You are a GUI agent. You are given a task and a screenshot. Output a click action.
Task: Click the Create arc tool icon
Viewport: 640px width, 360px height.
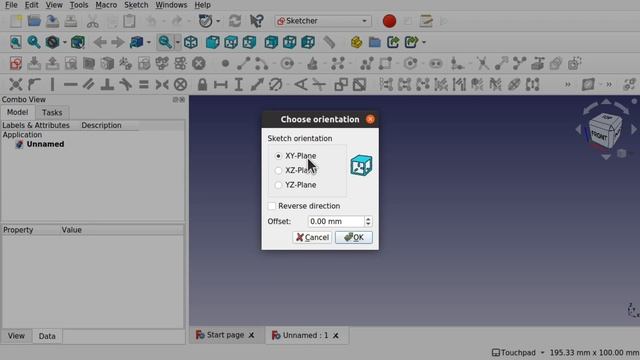(x=262, y=63)
